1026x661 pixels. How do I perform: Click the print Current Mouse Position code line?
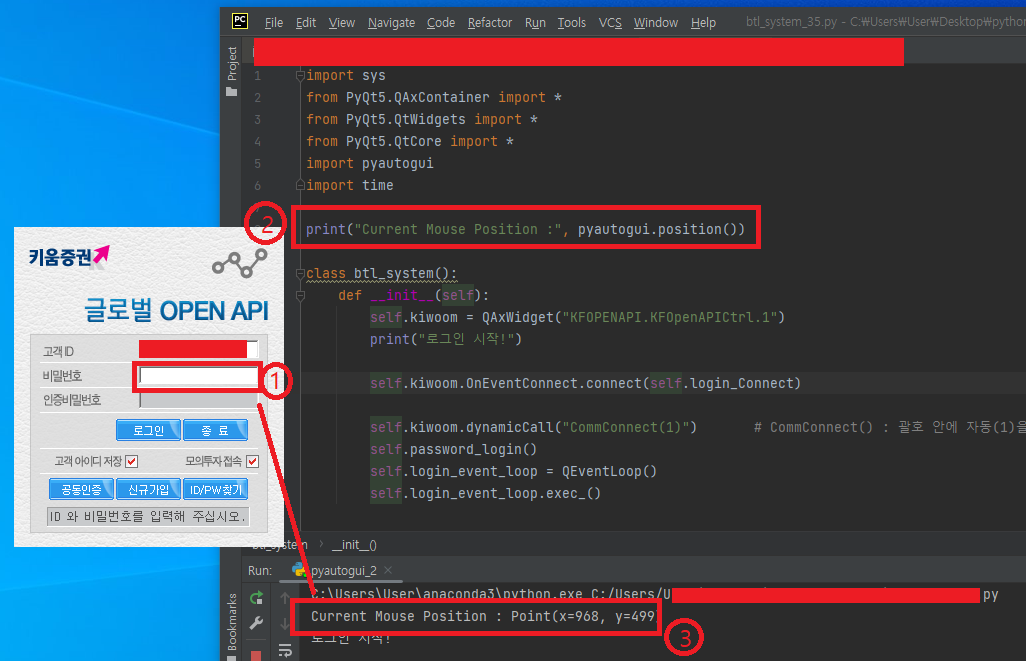coord(525,229)
